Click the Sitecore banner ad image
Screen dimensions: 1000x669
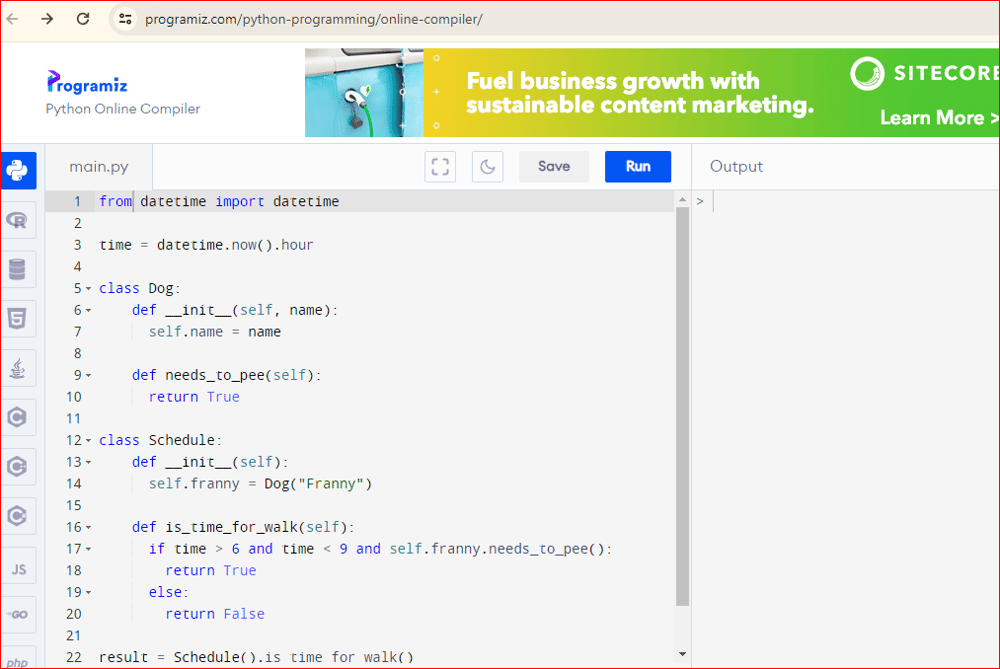pyautogui.click(x=652, y=92)
